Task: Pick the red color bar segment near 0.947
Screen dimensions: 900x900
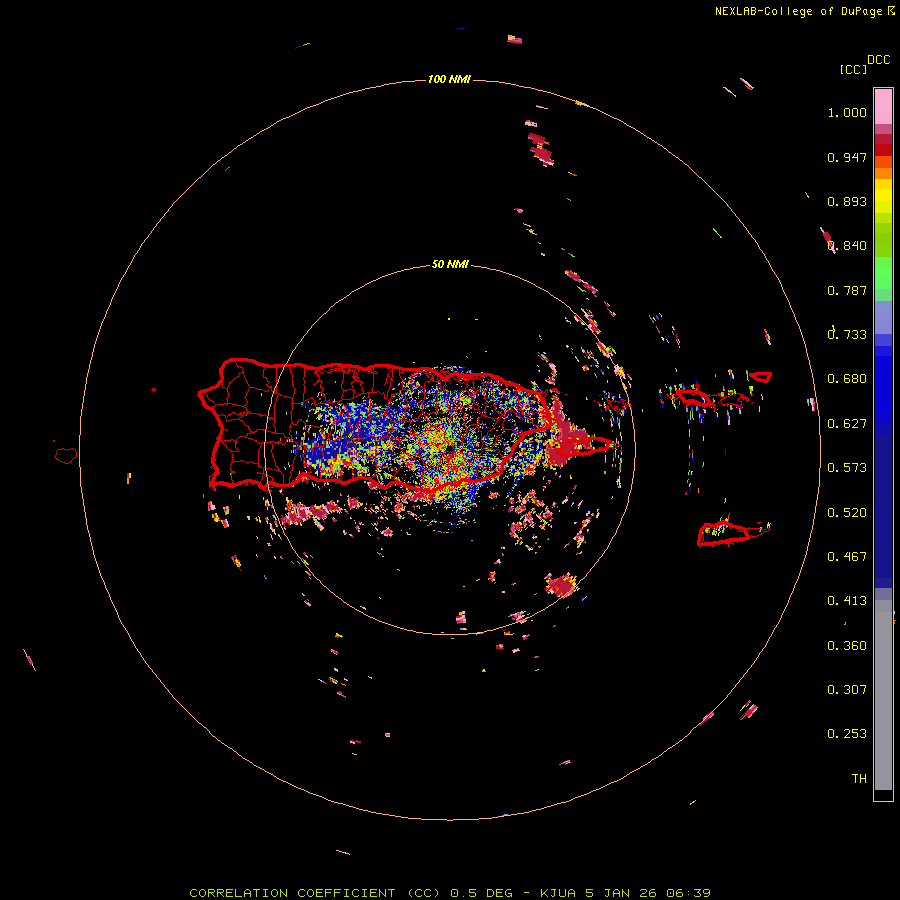Action: tap(883, 150)
